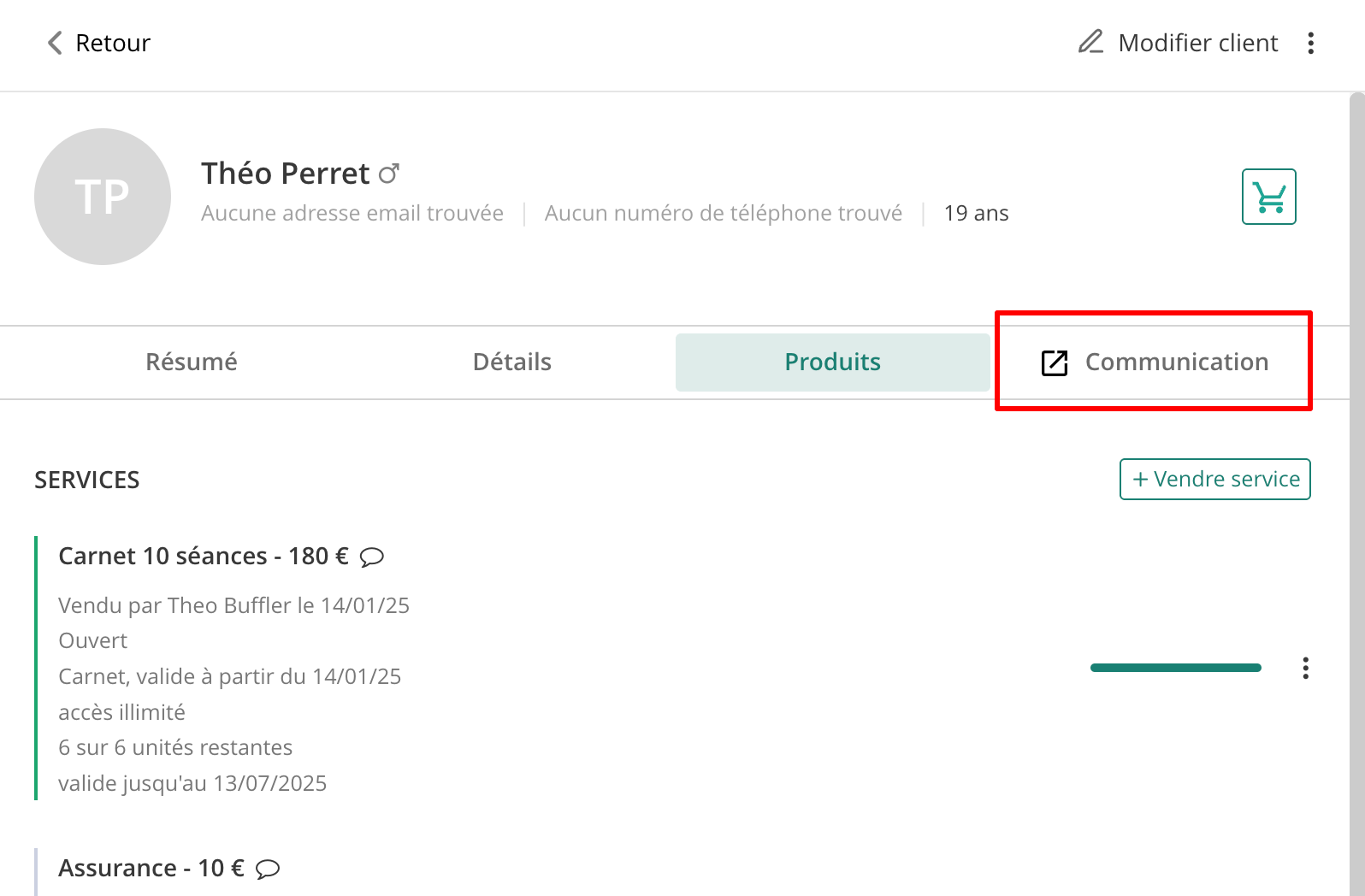Click the shopping cart icon
This screenshot has height=896, width=1365.
tap(1269, 197)
